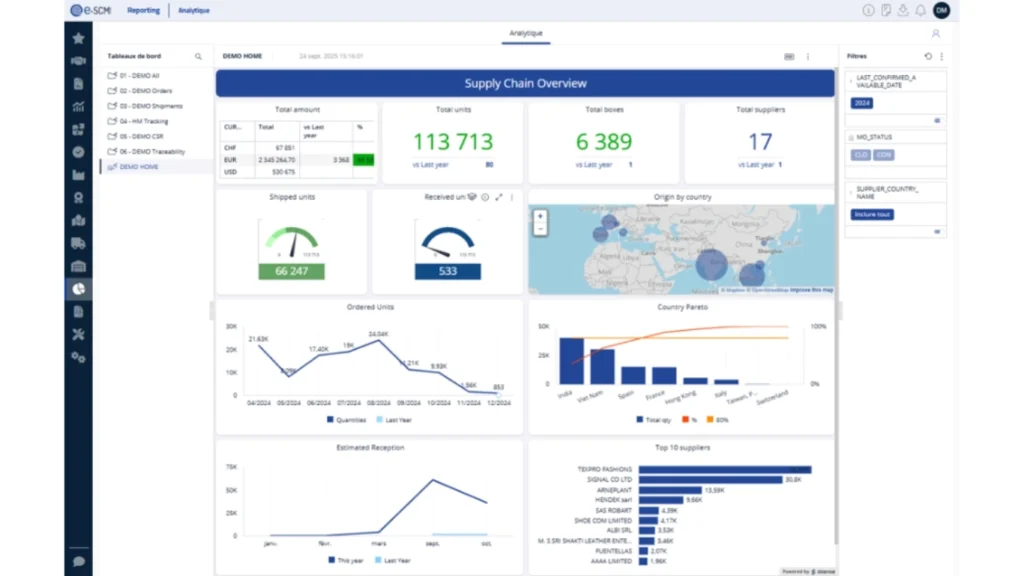Click the India bar in Country Pareto
1024x576 pixels.
pos(571,361)
